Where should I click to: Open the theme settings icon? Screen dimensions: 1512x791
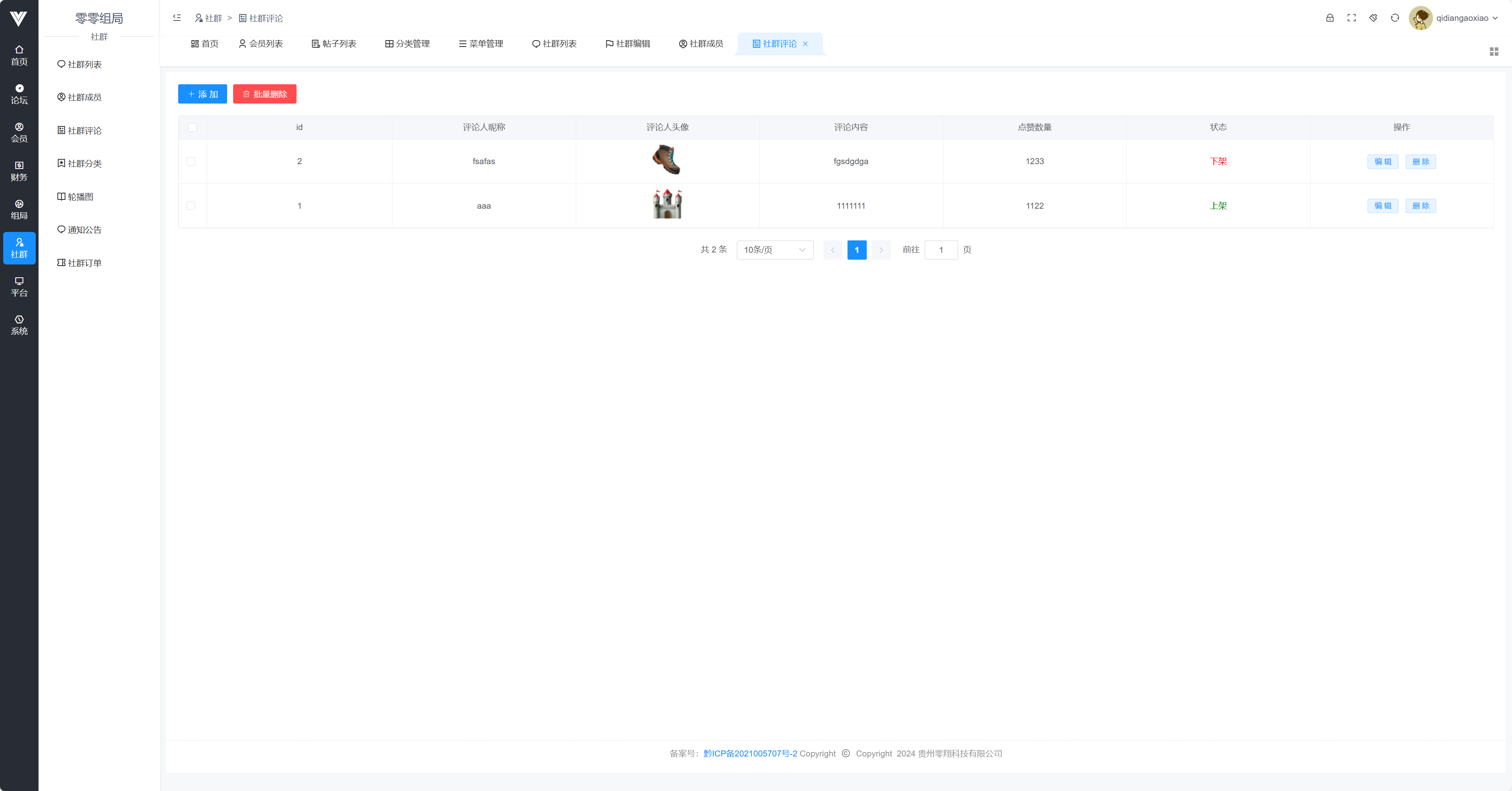1373,18
